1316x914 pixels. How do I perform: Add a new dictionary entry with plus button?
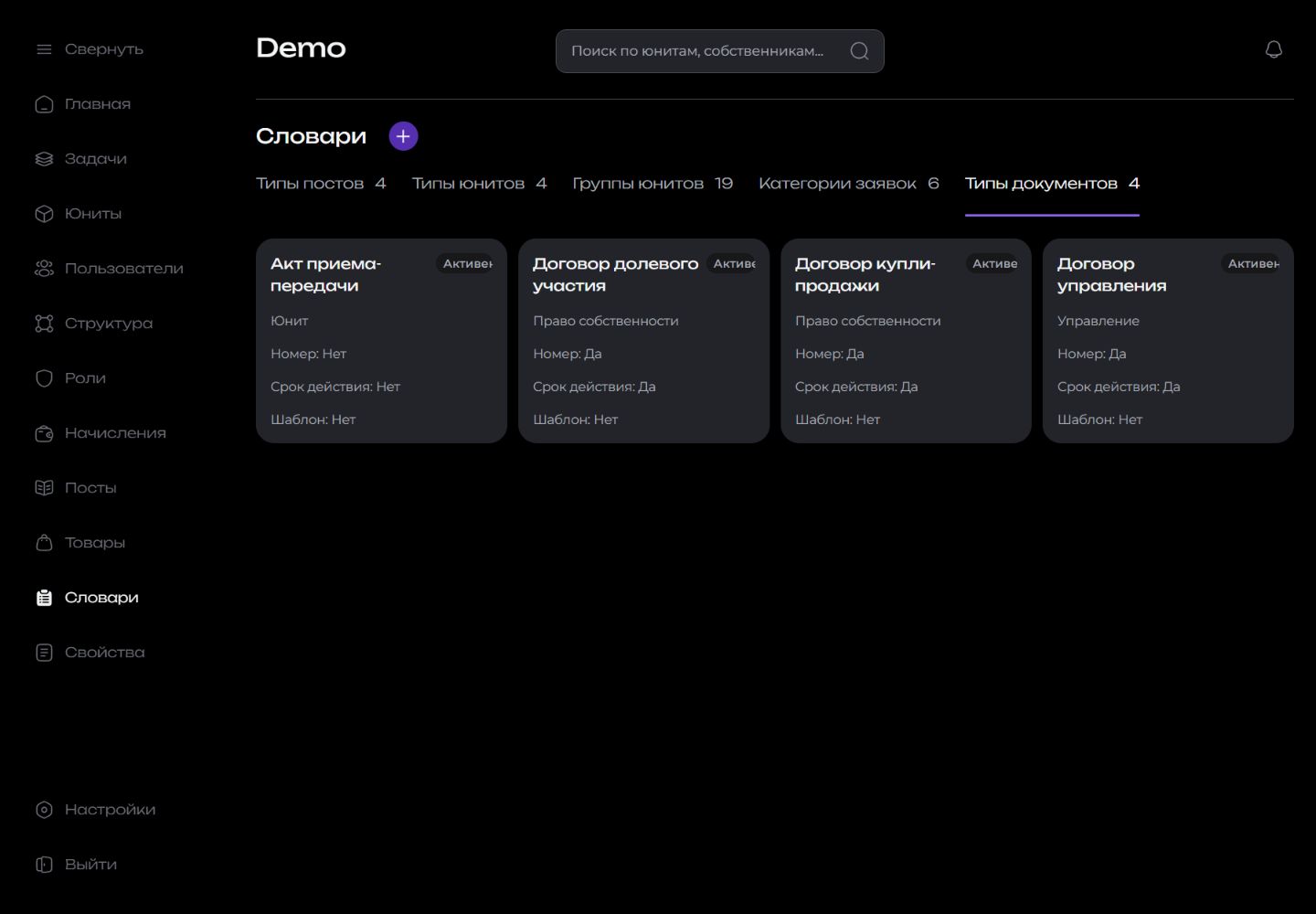tap(403, 136)
